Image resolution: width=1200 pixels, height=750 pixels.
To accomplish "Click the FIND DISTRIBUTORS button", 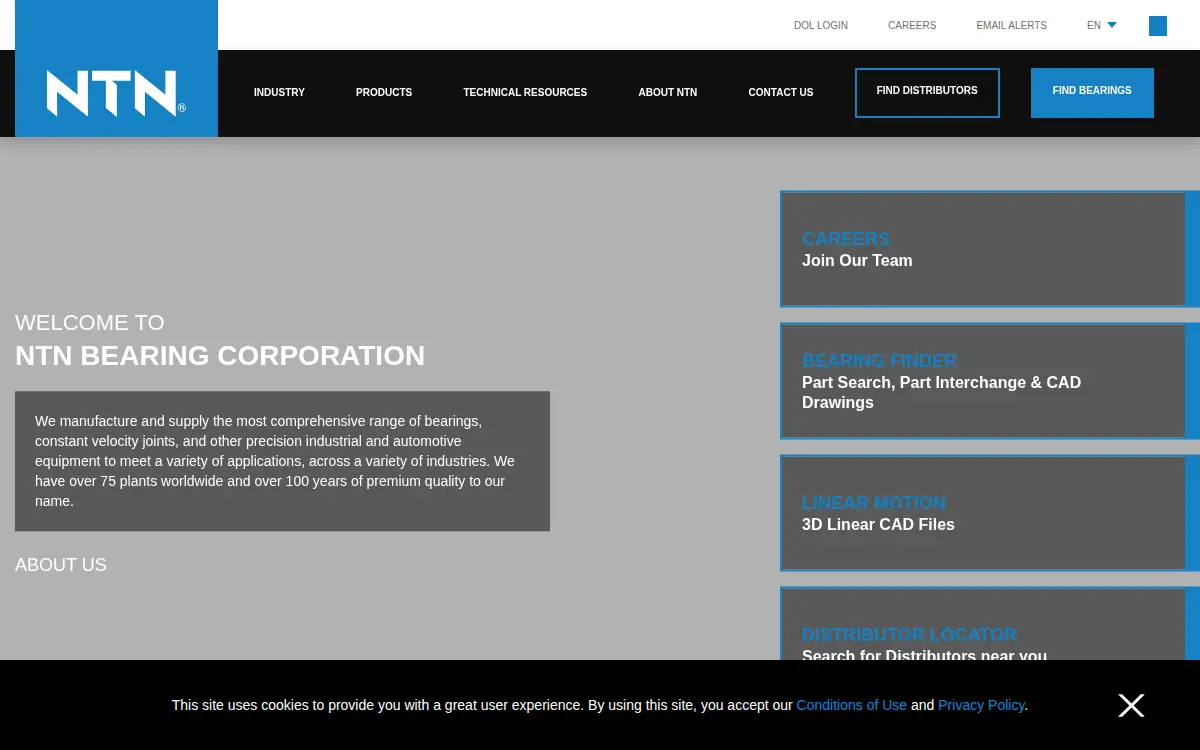I will 927,93.
